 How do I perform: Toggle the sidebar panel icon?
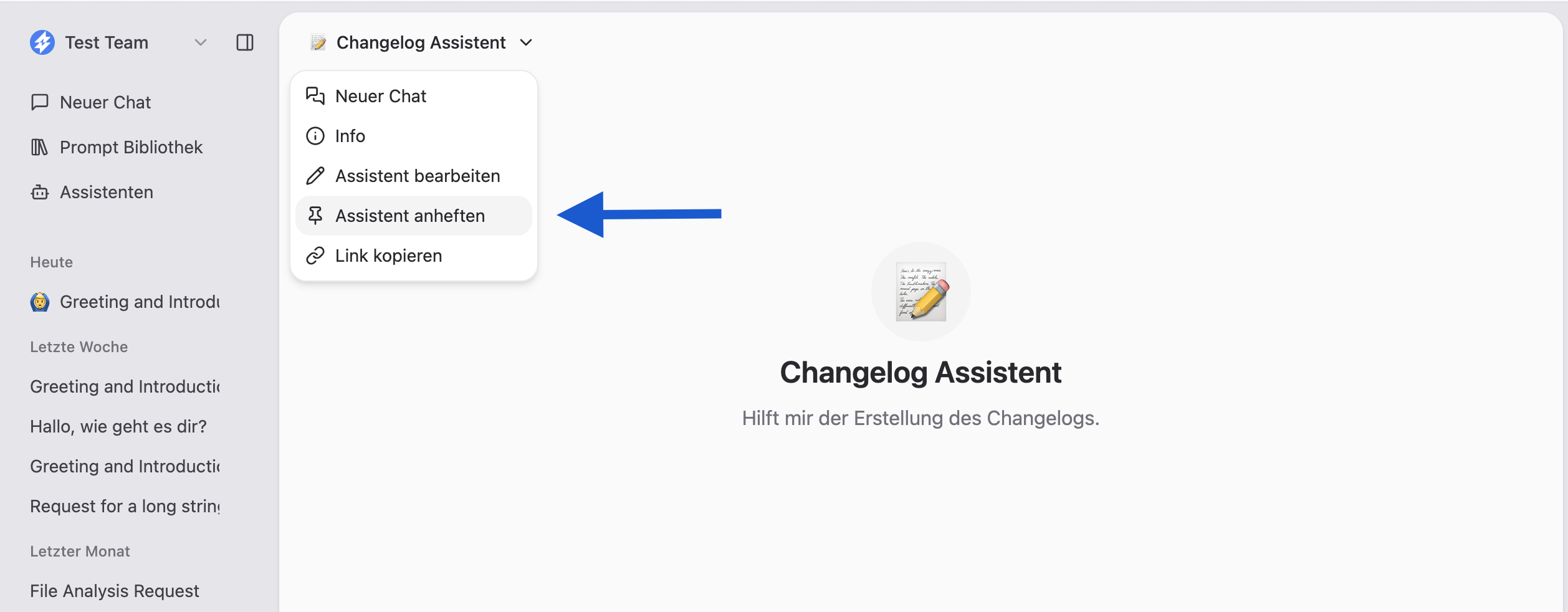[x=245, y=42]
